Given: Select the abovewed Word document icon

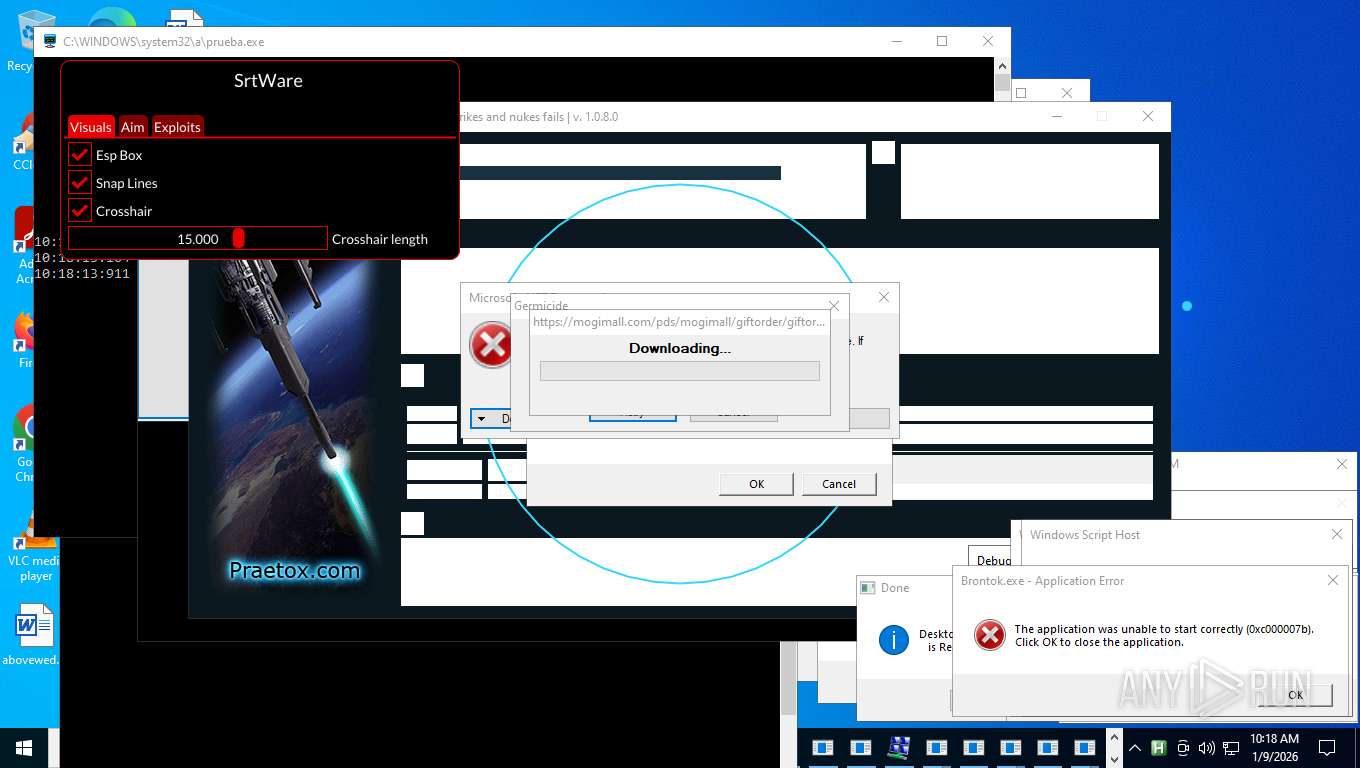Looking at the screenshot, I should [x=35, y=625].
